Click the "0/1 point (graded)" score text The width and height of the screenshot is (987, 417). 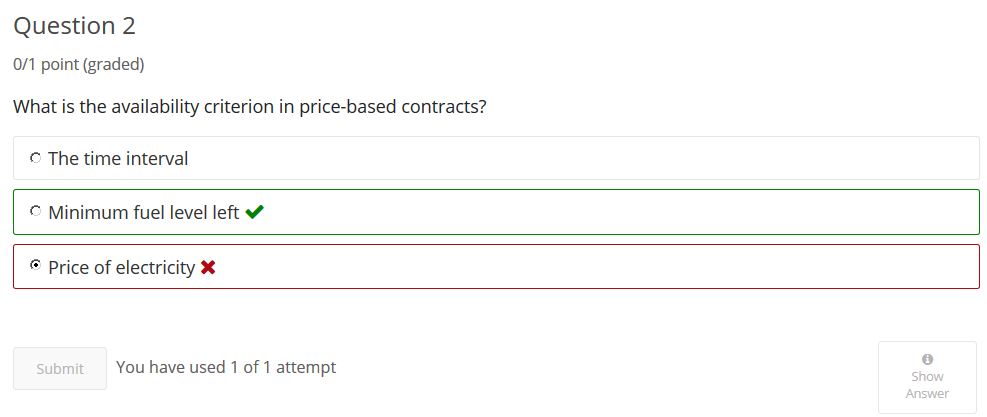[x=79, y=64]
